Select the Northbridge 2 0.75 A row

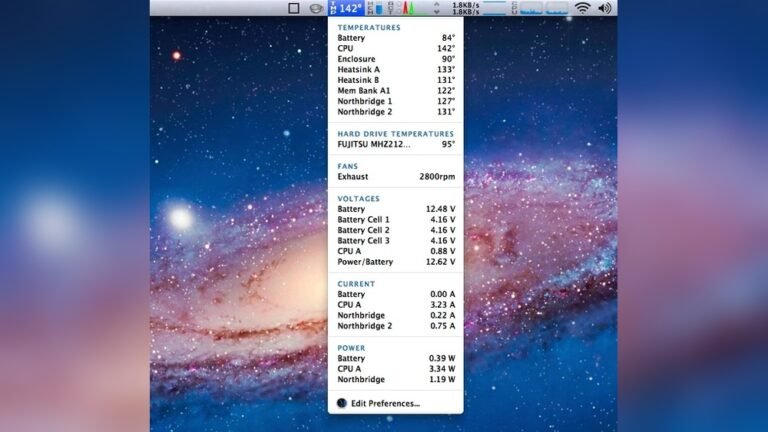tap(396, 326)
